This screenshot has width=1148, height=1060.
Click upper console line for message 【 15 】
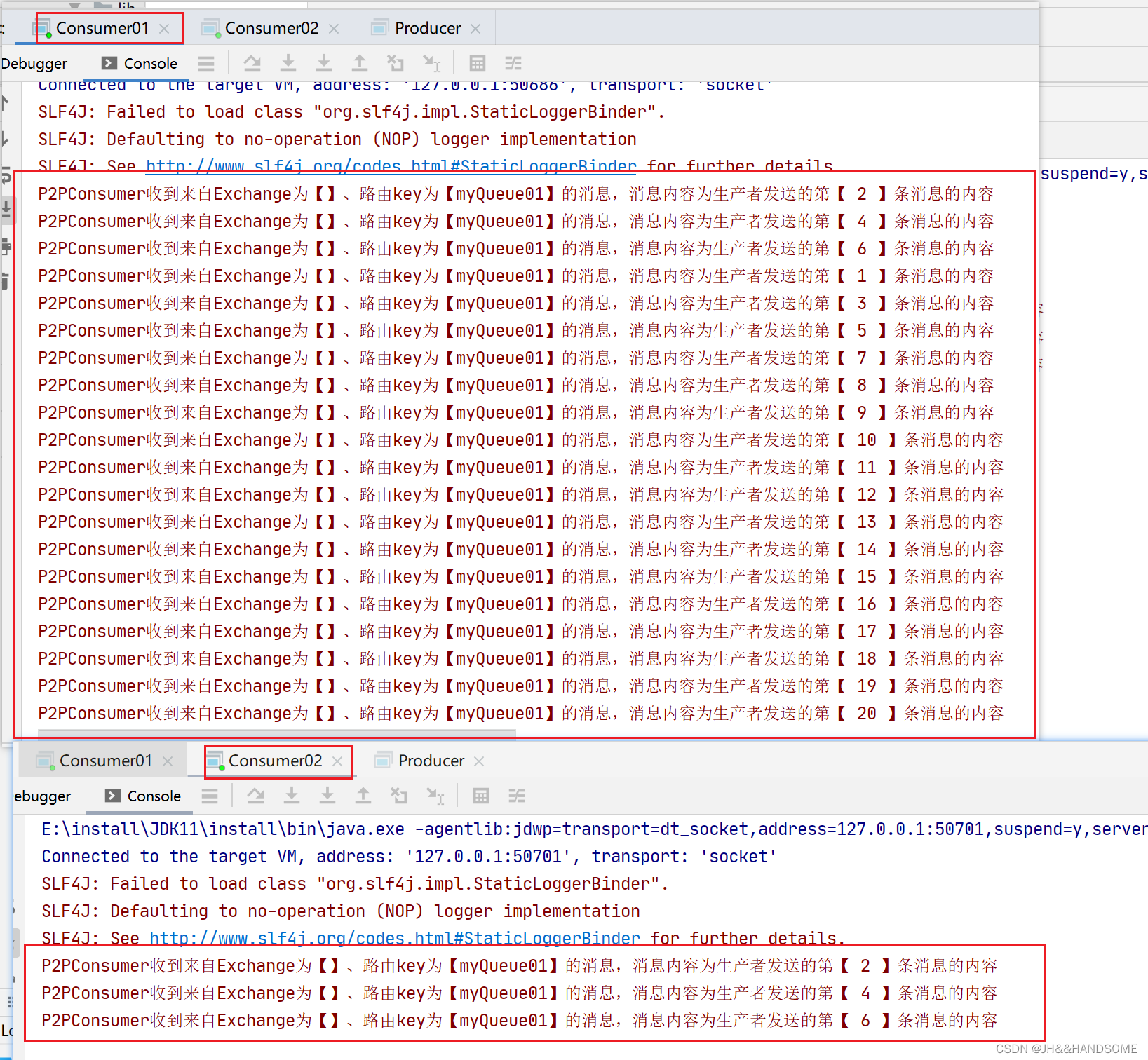[x=521, y=577]
